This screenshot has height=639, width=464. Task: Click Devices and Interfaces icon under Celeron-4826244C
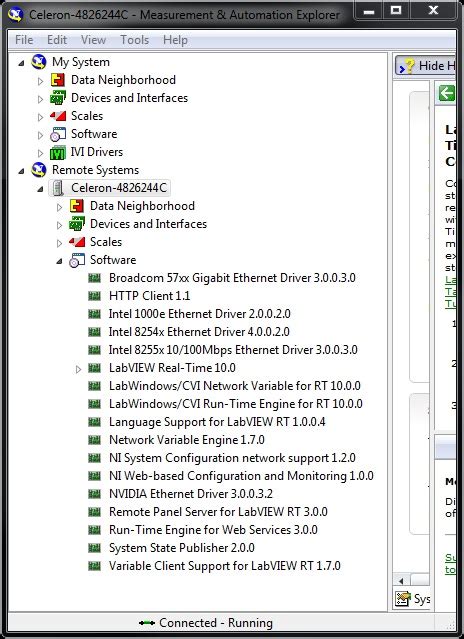pyautogui.click(x=77, y=224)
